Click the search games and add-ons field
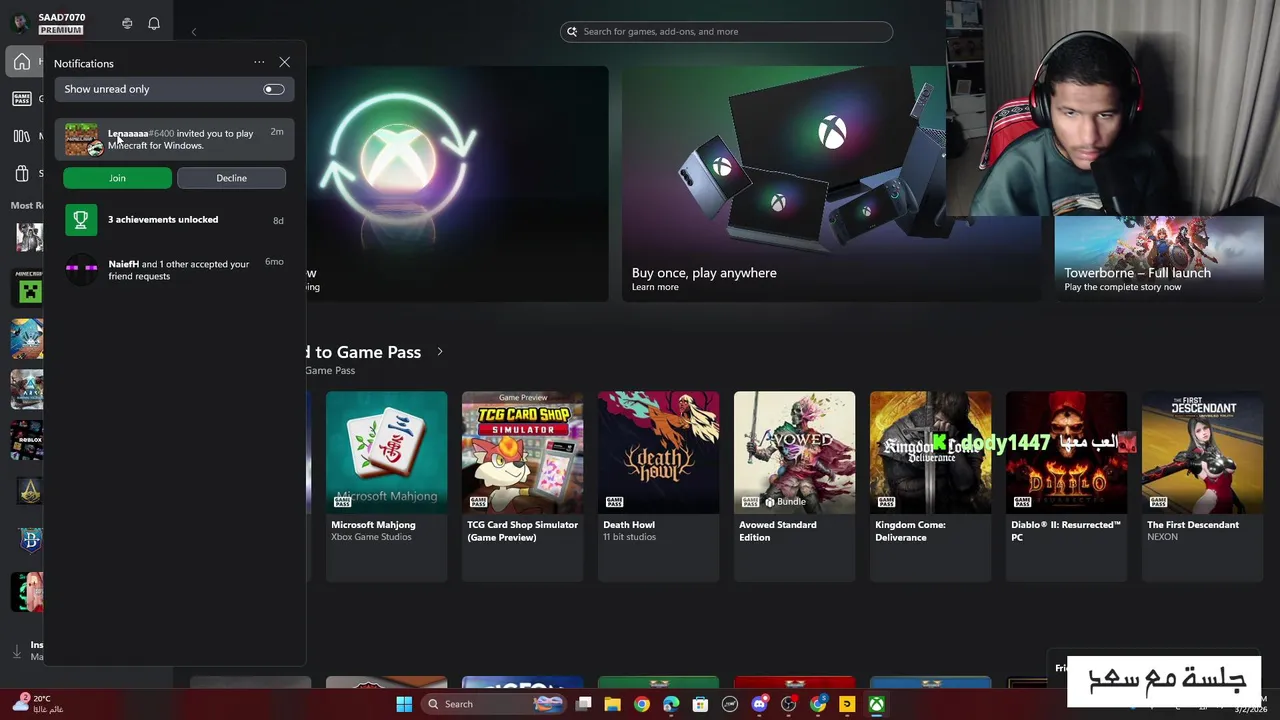The height and width of the screenshot is (720, 1280). coord(726,32)
